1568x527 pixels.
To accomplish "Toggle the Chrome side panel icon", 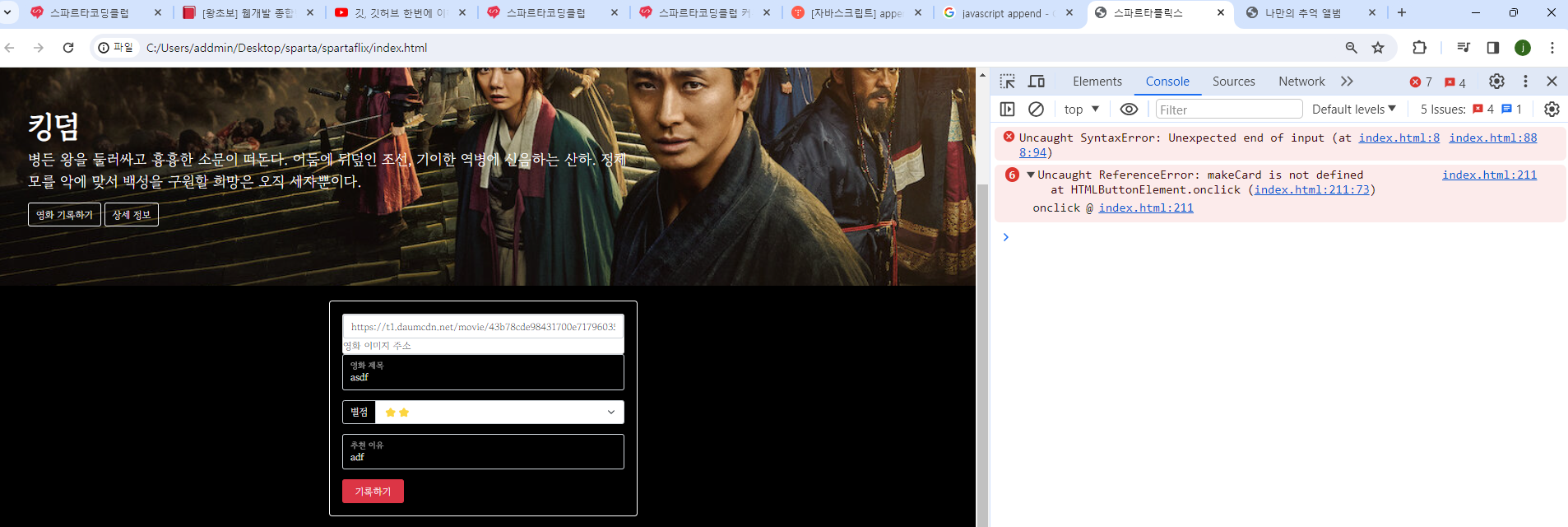I will pos(1492,48).
